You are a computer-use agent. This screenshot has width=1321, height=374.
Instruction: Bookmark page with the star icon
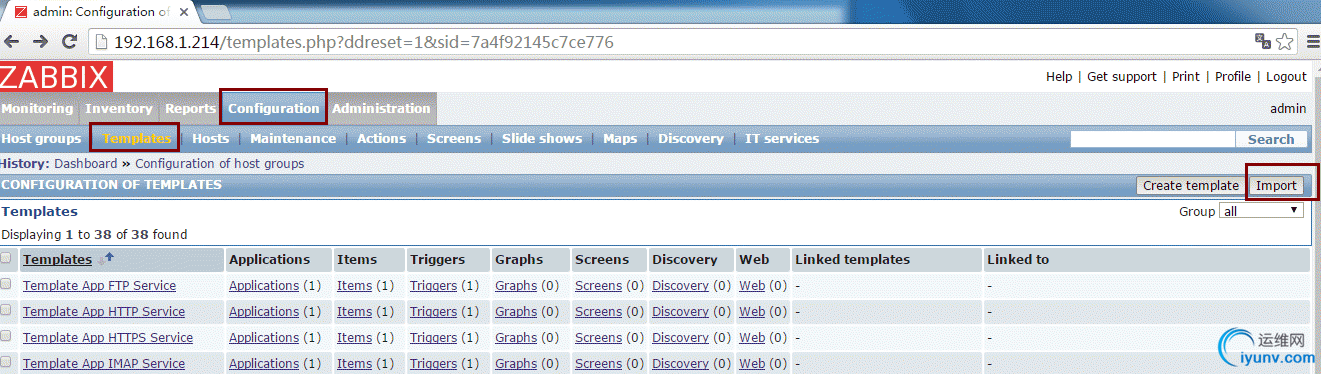(x=1285, y=42)
